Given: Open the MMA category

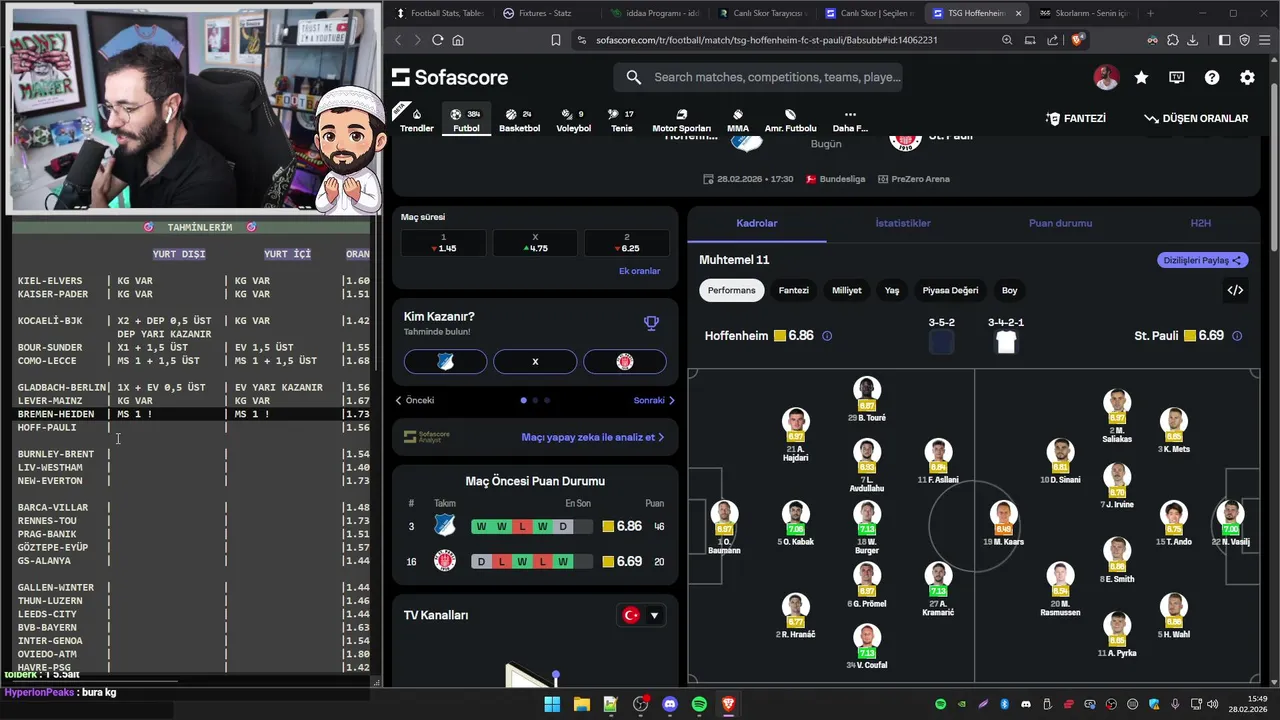Looking at the screenshot, I should 738,120.
